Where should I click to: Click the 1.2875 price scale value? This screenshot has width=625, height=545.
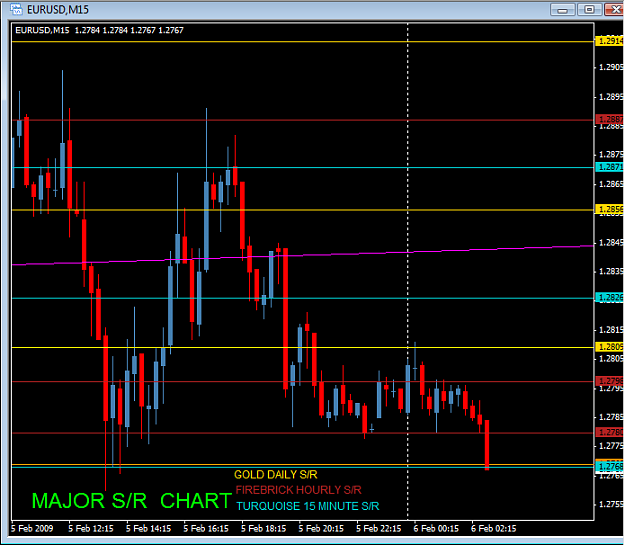611,154
